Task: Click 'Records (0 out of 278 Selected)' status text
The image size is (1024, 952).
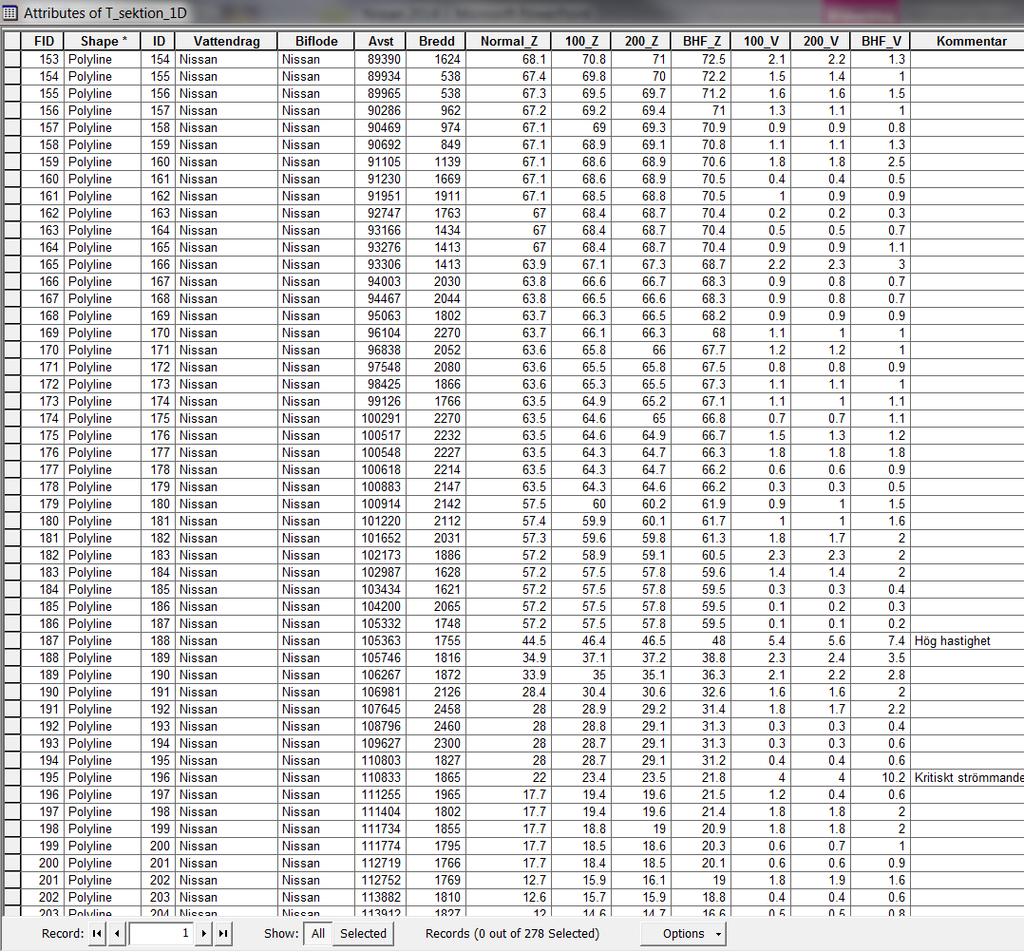Action: tap(512, 933)
